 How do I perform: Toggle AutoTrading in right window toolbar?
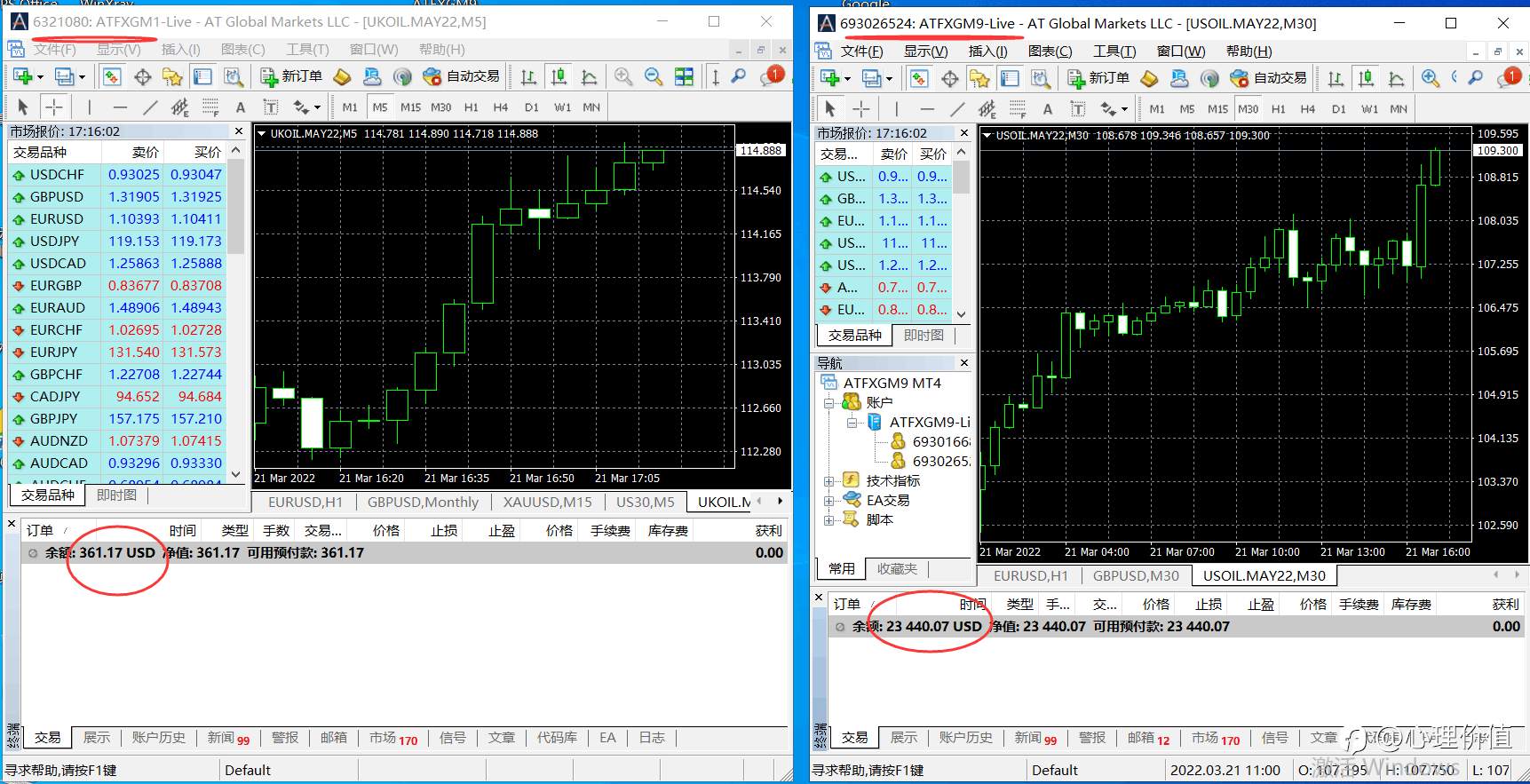pos(1268,78)
